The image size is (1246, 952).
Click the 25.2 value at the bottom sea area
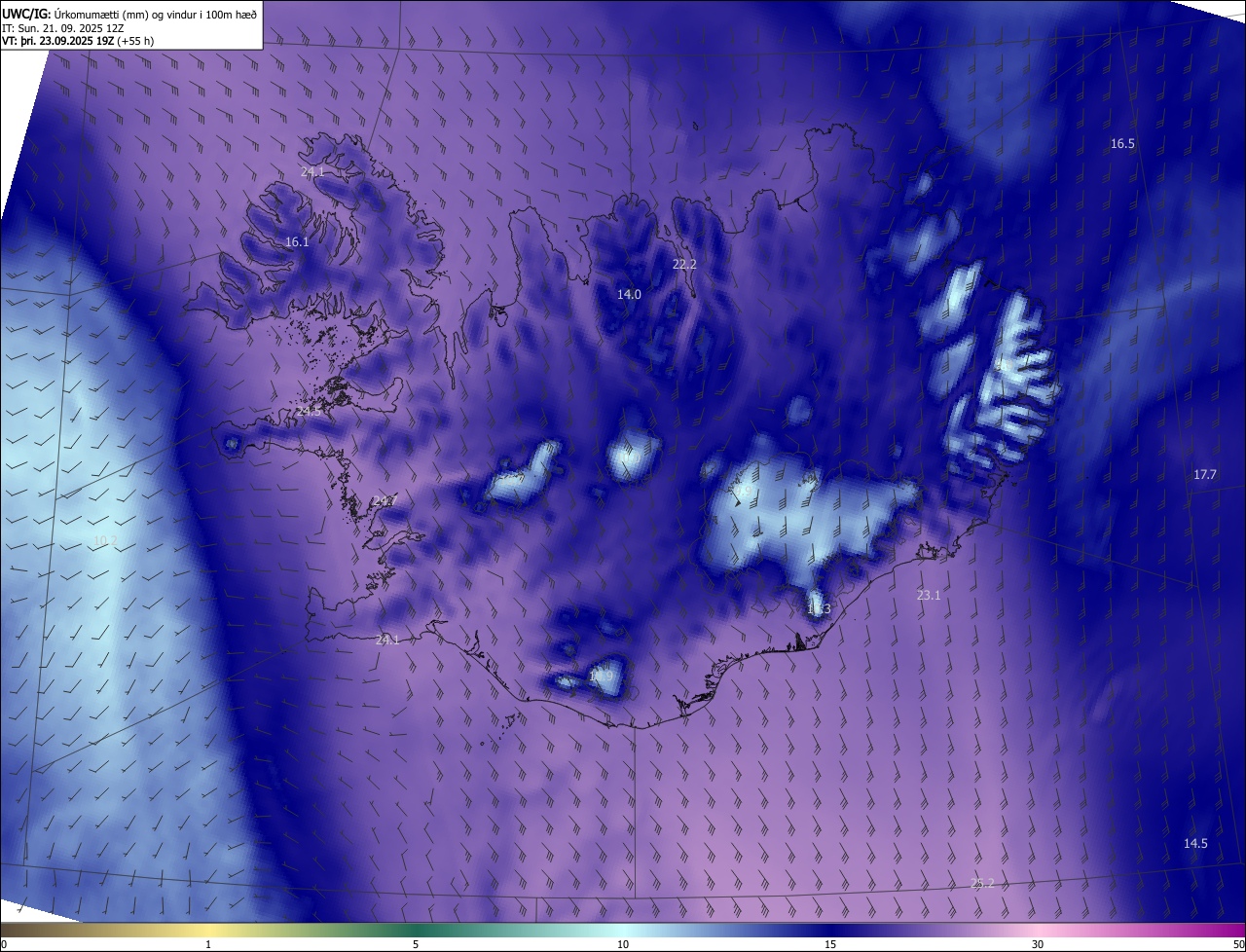point(982,884)
